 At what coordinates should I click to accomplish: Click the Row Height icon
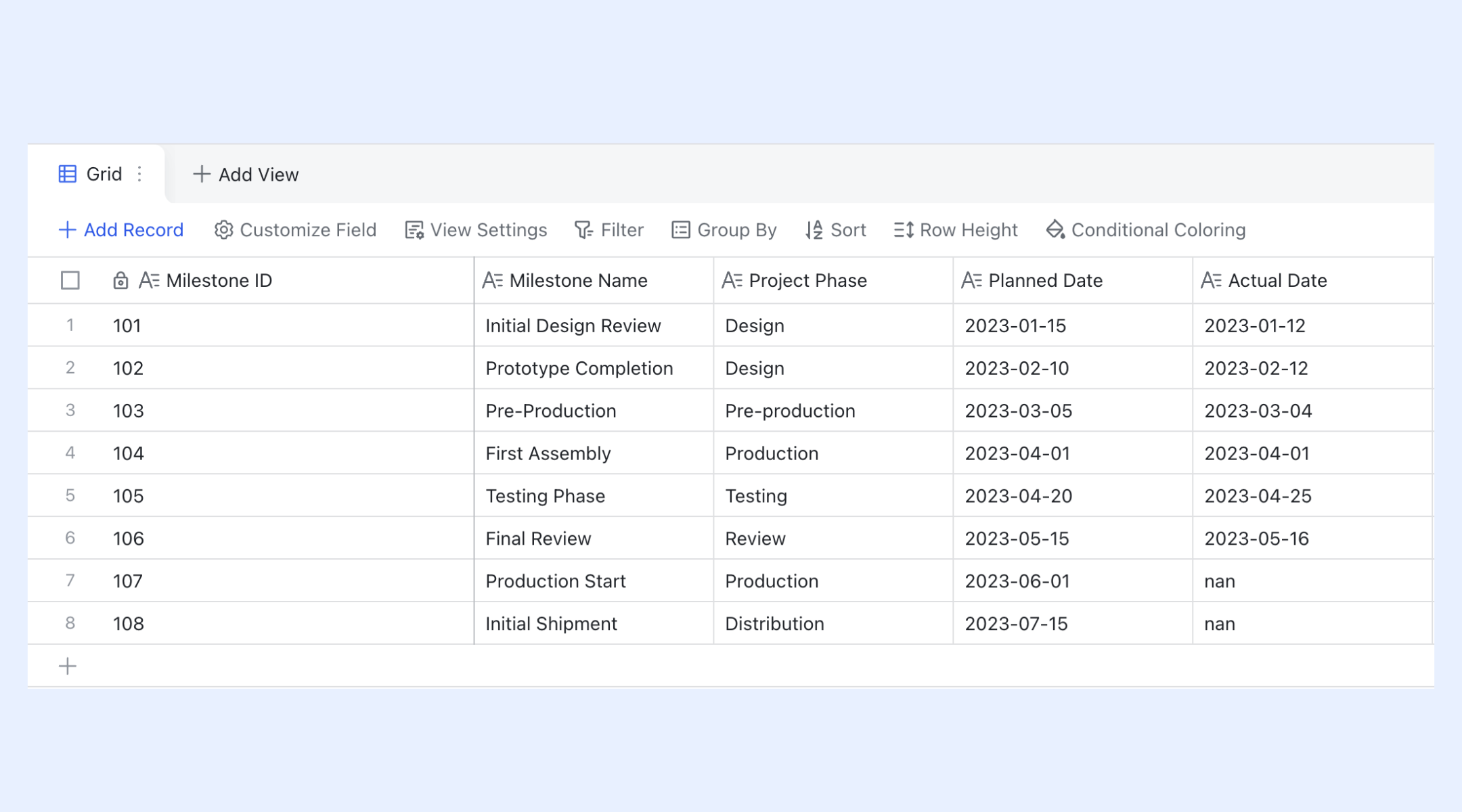(x=904, y=230)
